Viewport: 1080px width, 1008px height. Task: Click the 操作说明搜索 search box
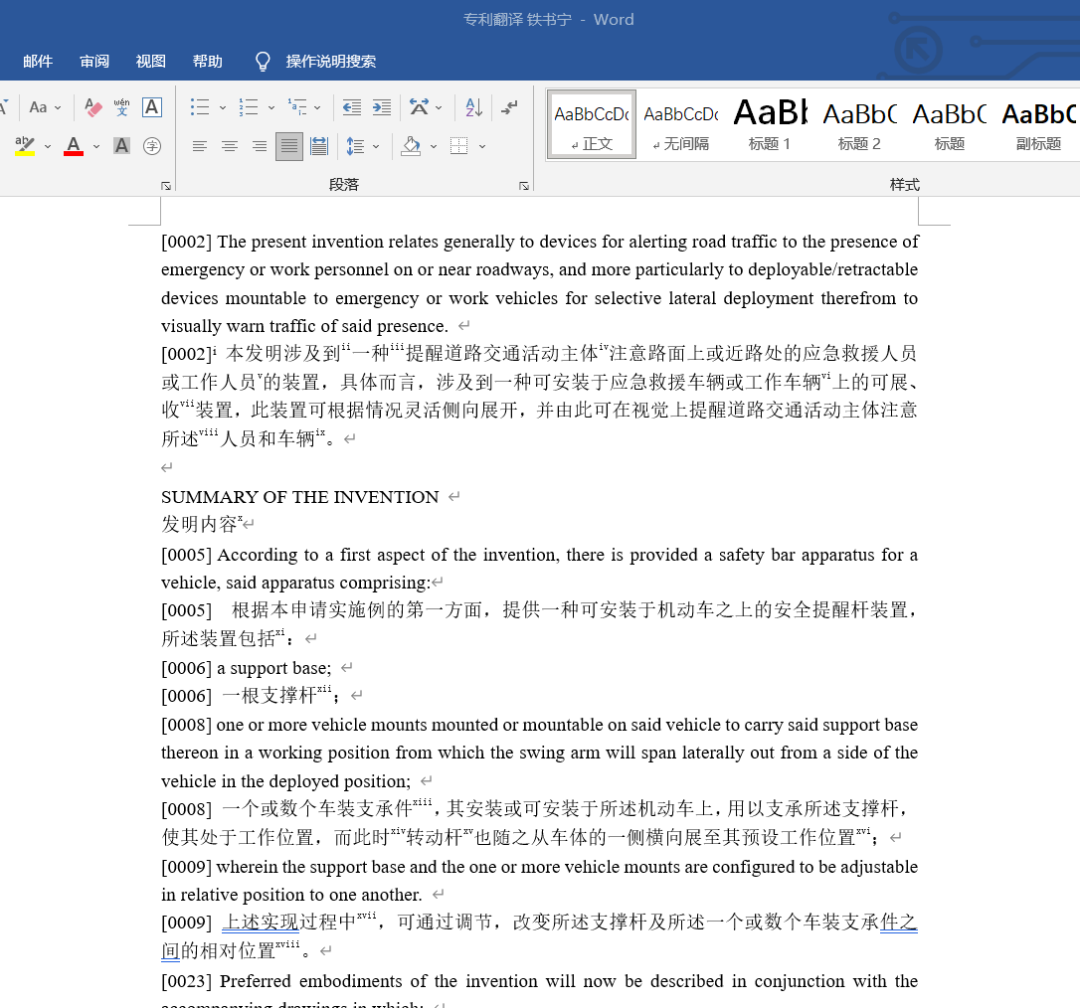pyautogui.click(x=331, y=61)
